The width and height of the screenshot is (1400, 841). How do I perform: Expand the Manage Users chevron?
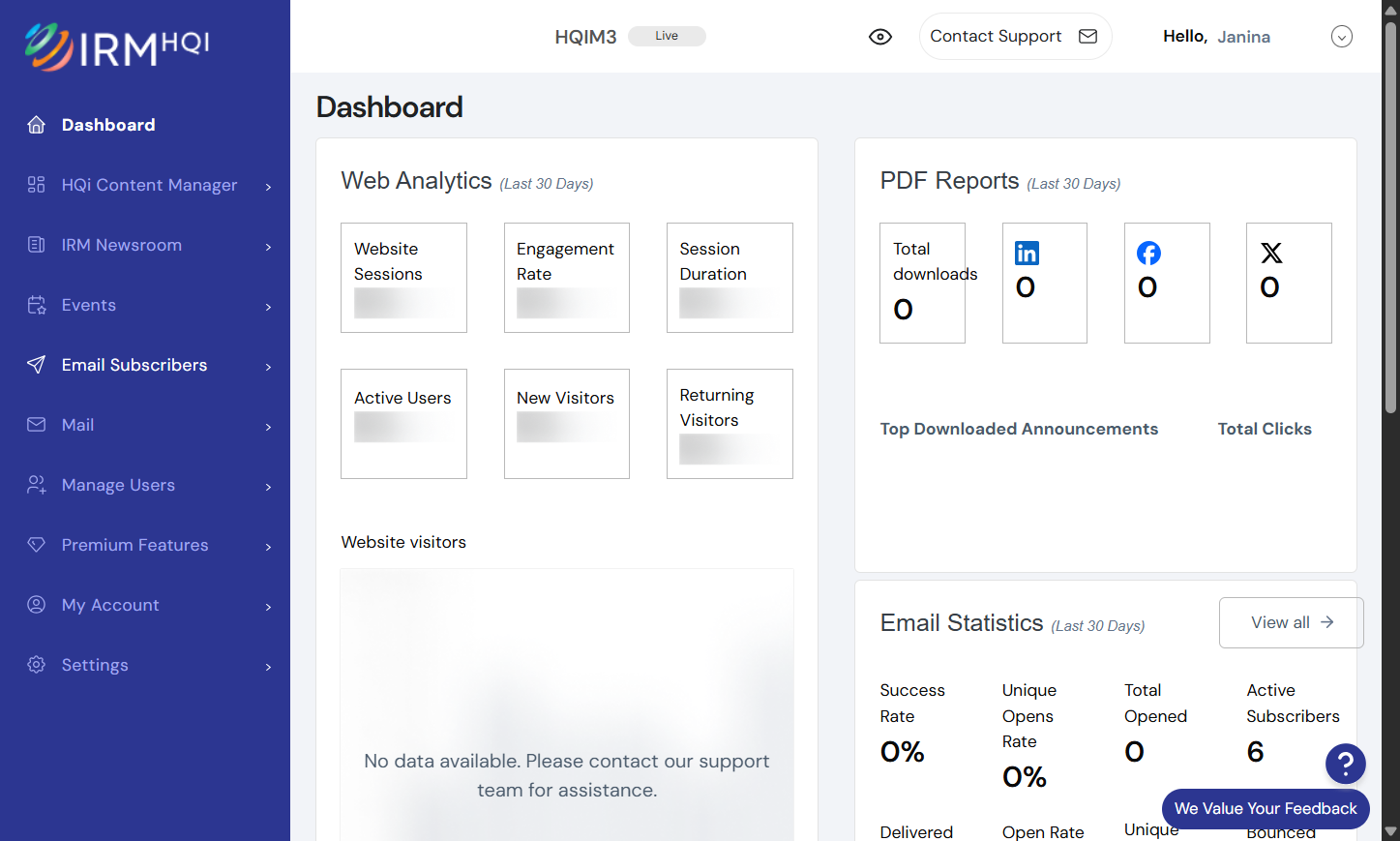click(268, 486)
